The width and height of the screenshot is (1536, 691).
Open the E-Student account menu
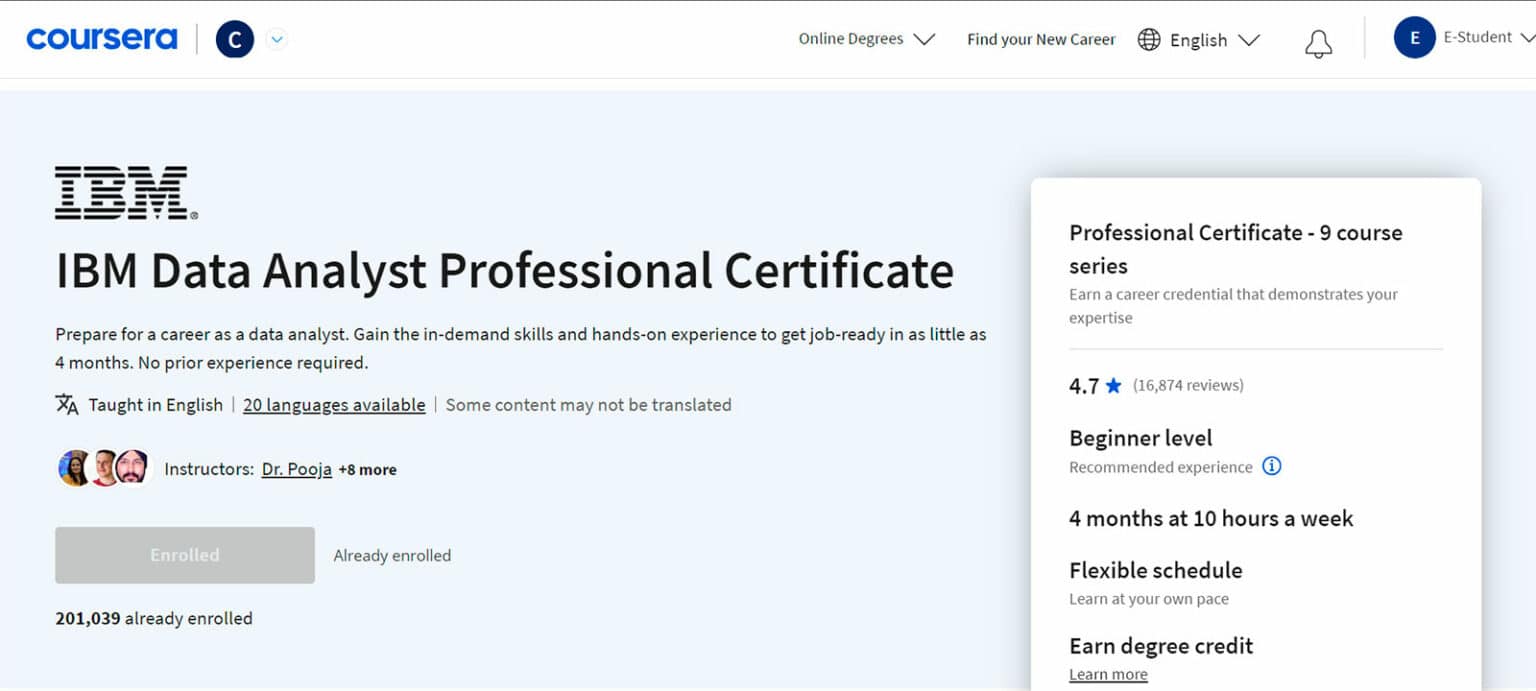pyautogui.click(x=1488, y=38)
